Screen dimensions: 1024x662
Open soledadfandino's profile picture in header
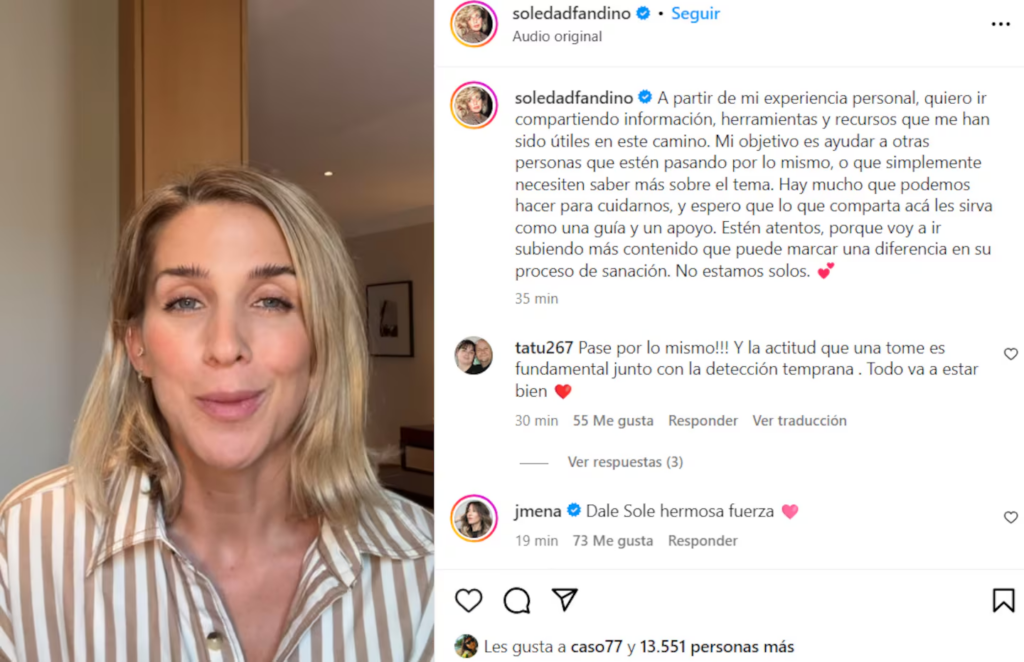[474, 24]
